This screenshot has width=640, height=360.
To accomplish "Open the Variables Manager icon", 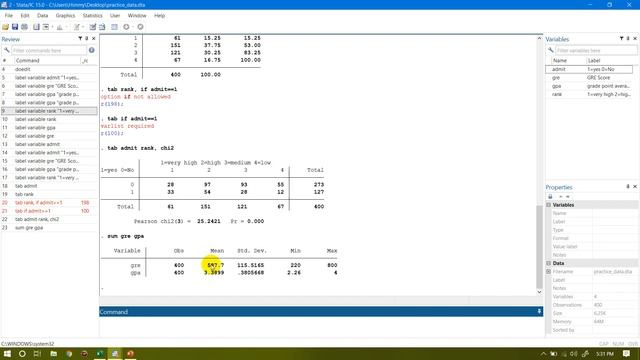I will click(x=114, y=27).
